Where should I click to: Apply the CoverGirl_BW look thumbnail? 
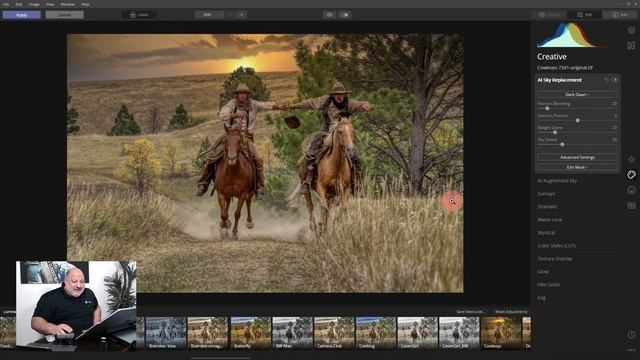tap(459, 333)
